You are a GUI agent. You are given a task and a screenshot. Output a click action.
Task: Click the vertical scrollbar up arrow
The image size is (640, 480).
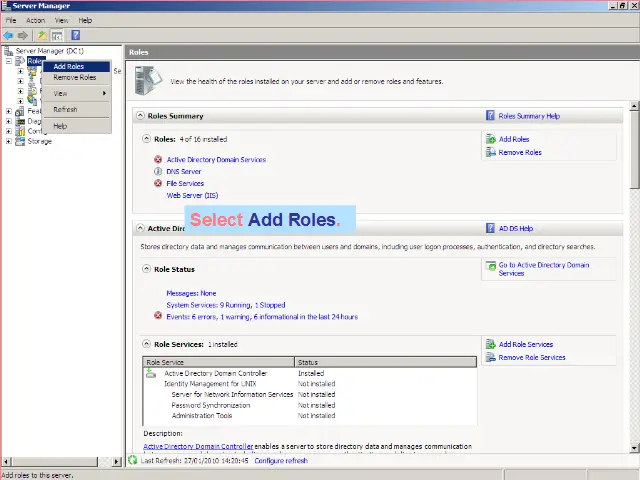pyautogui.click(x=634, y=107)
